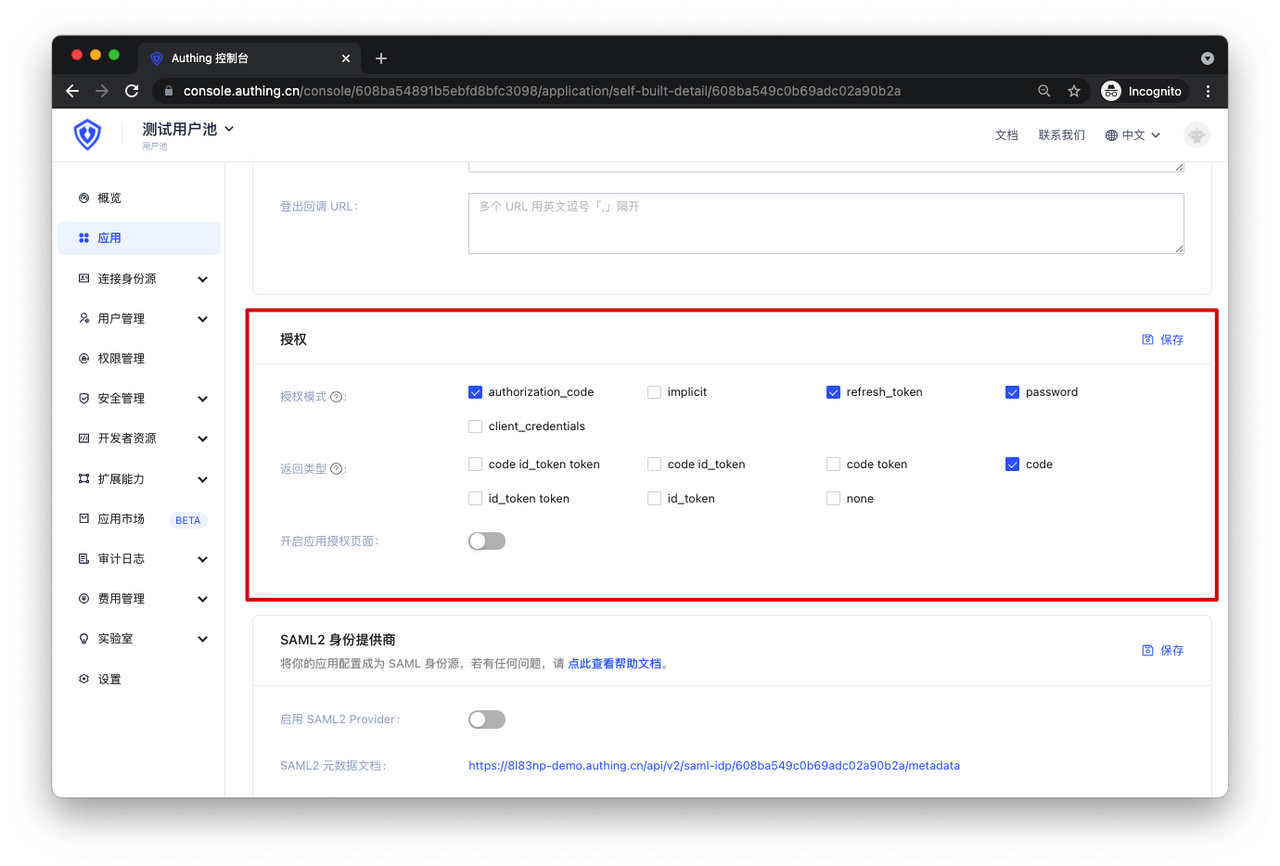Click the Authing shield logo
The width and height of the screenshot is (1280, 866).
88,135
